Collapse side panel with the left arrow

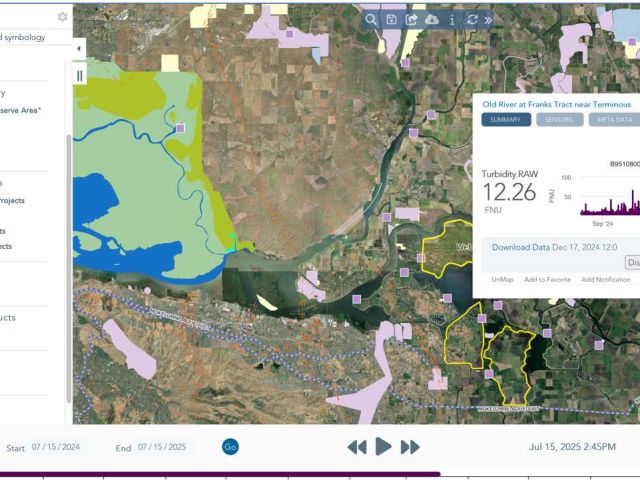pos(79,47)
